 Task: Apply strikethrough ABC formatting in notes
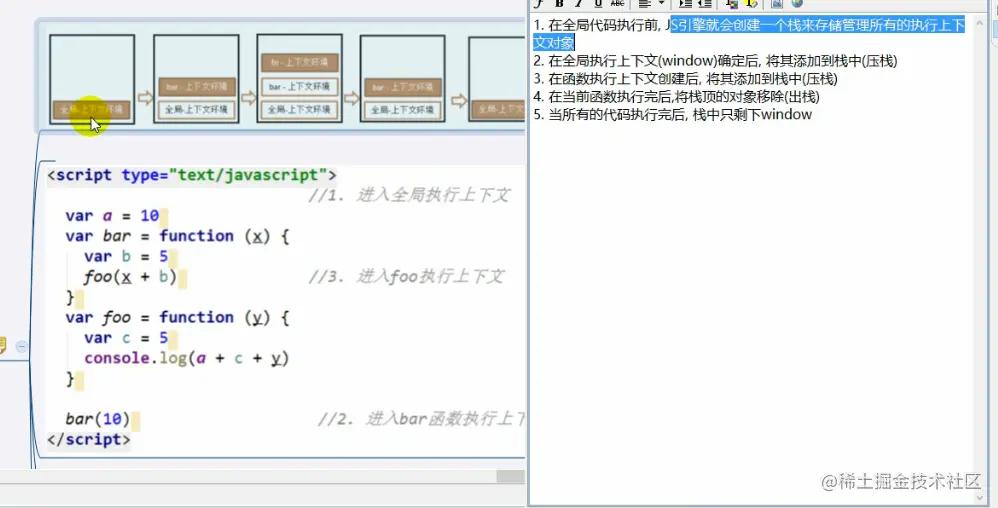click(617, 4)
